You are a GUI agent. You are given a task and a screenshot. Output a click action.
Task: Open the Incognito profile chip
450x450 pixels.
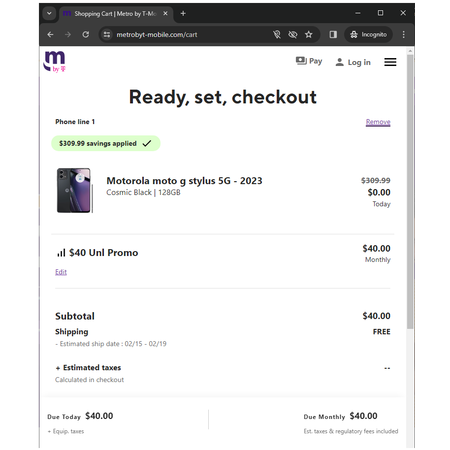click(368, 34)
